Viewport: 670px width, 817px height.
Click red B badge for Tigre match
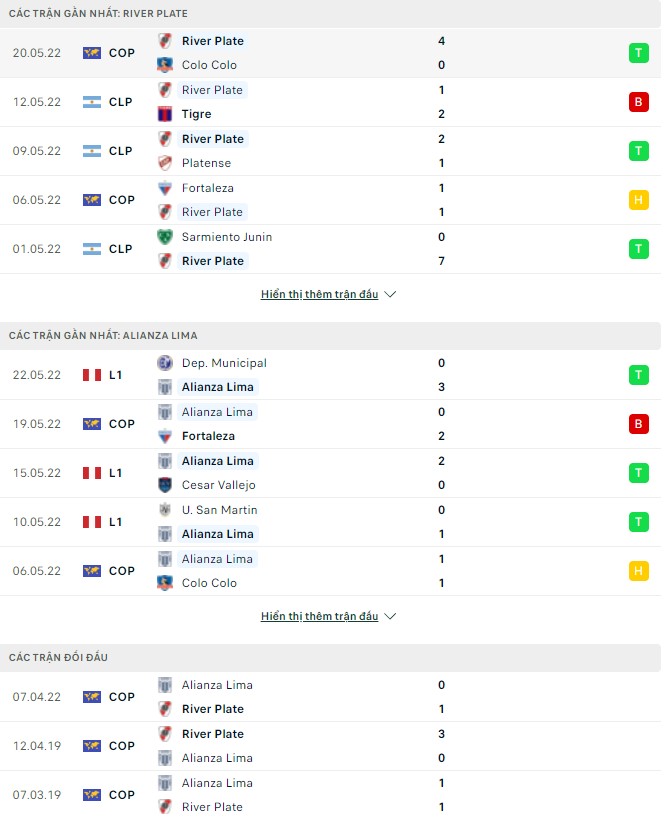638,102
